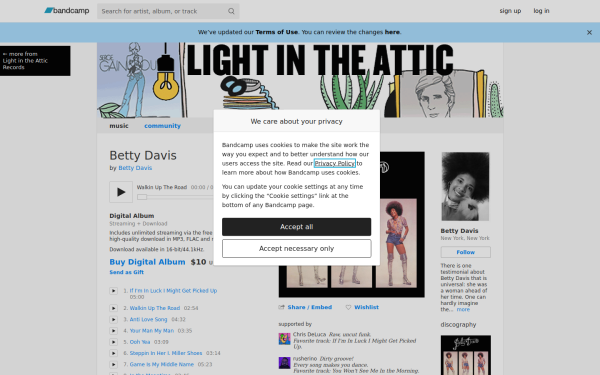
Task: Open the Light in the Attic banner
Action: tap(300, 80)
